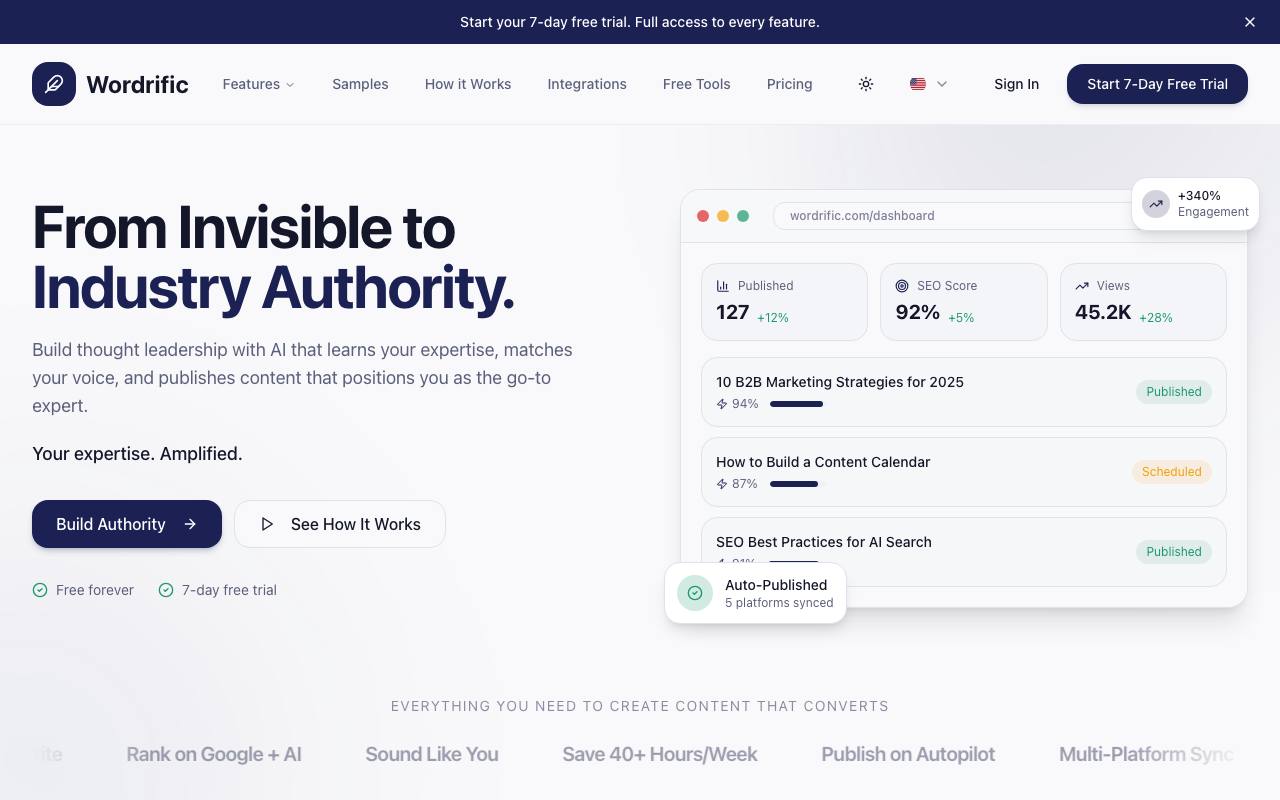
Task: Click the Scheduled status badge
Action: pyautogui.click(x=1172, y=472)
